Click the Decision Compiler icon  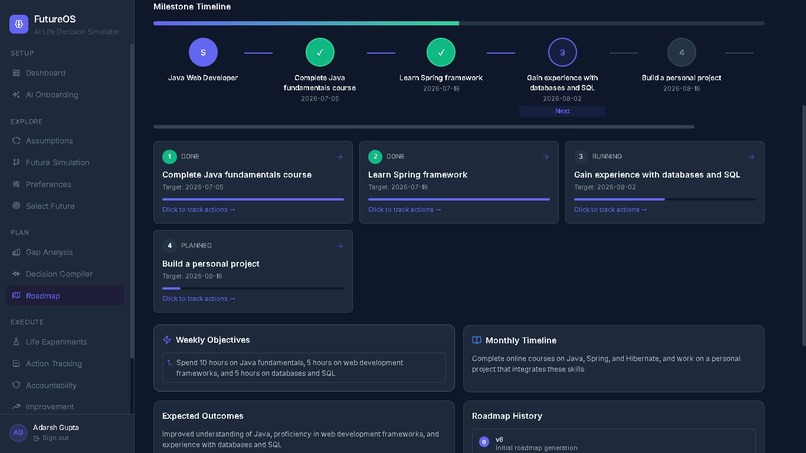[x=16, y=274]
